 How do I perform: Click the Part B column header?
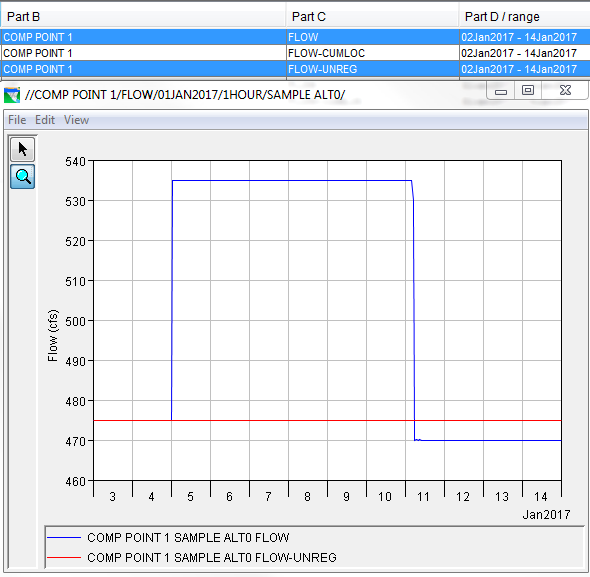click(143, 17)
